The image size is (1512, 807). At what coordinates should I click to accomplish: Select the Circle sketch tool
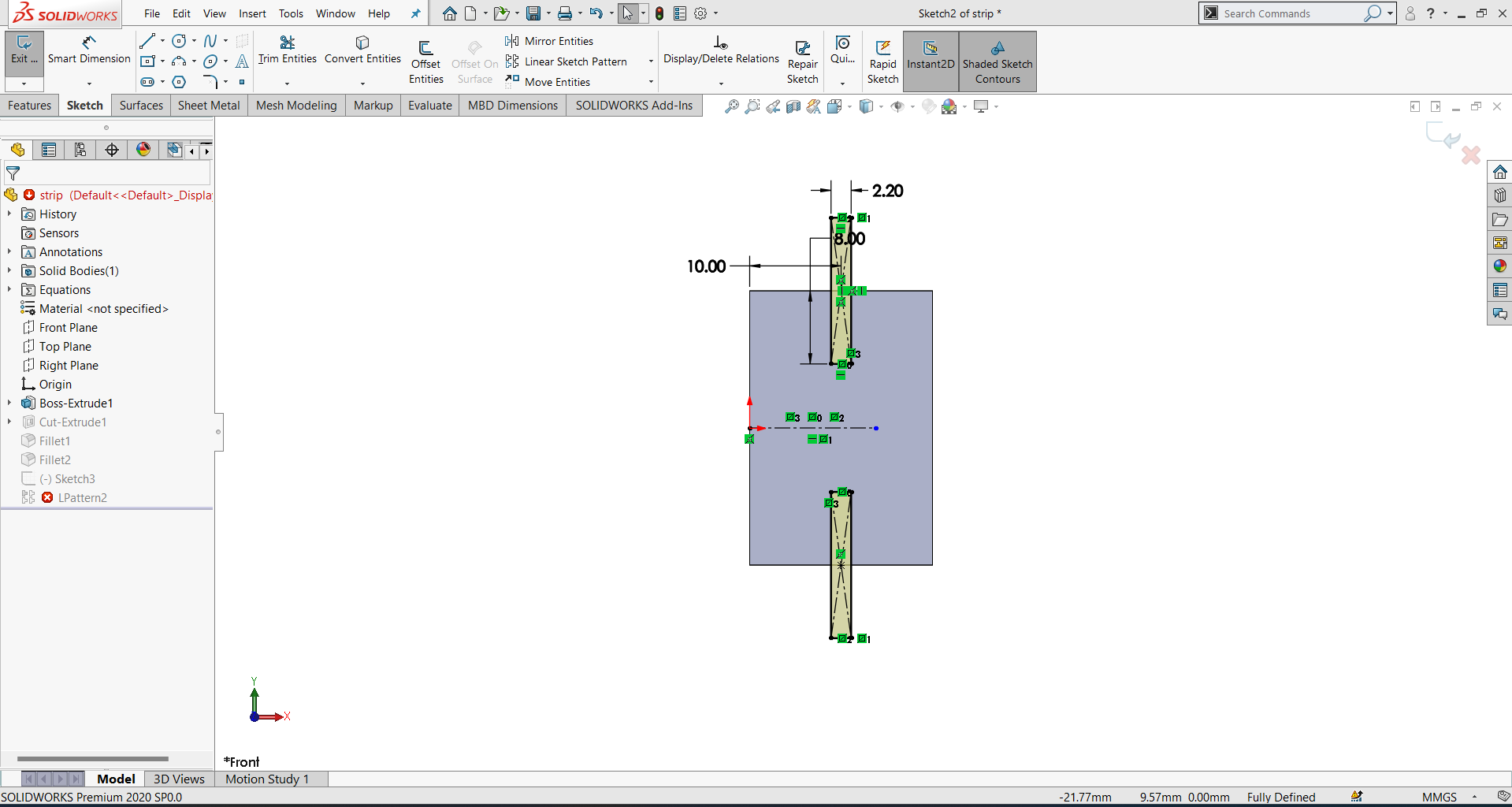[x=179, y=41]
